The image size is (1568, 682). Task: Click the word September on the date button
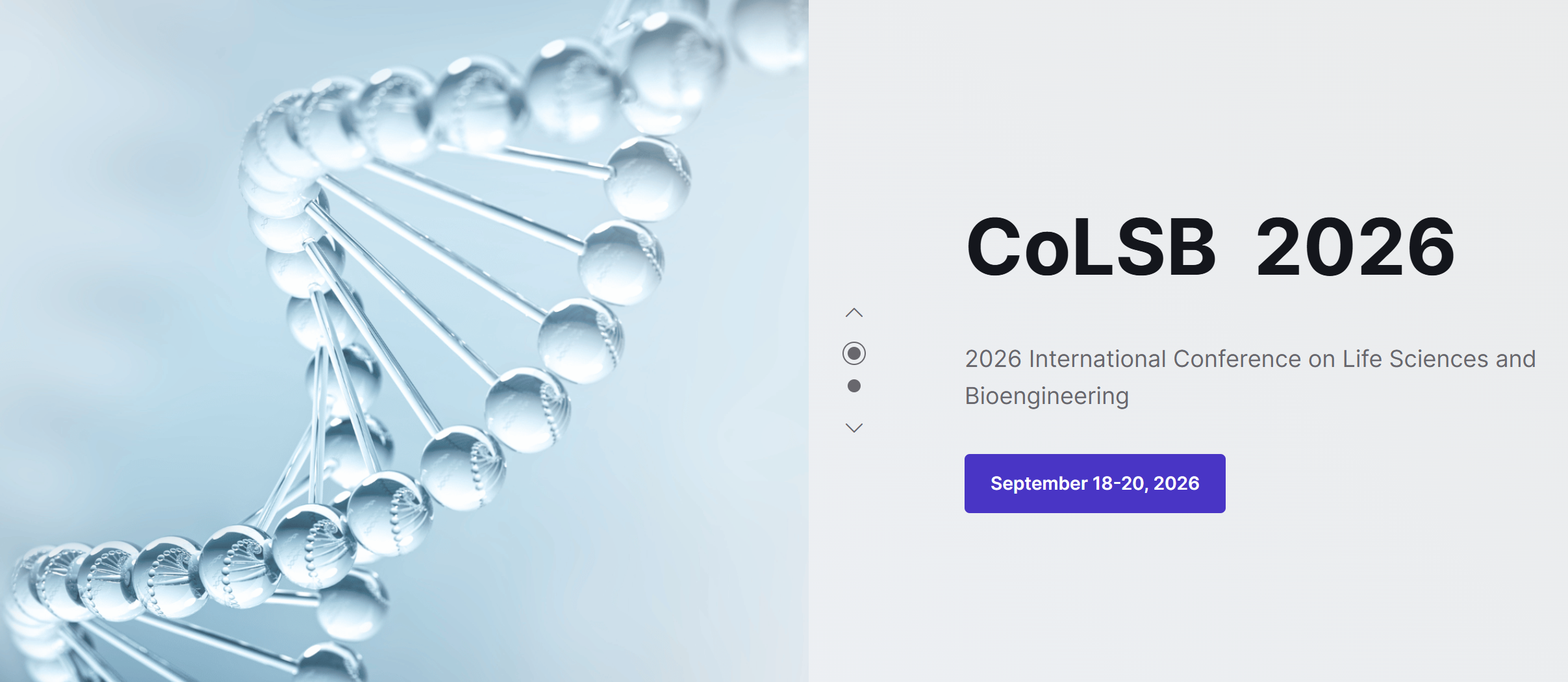click(x=1039, y=483)
